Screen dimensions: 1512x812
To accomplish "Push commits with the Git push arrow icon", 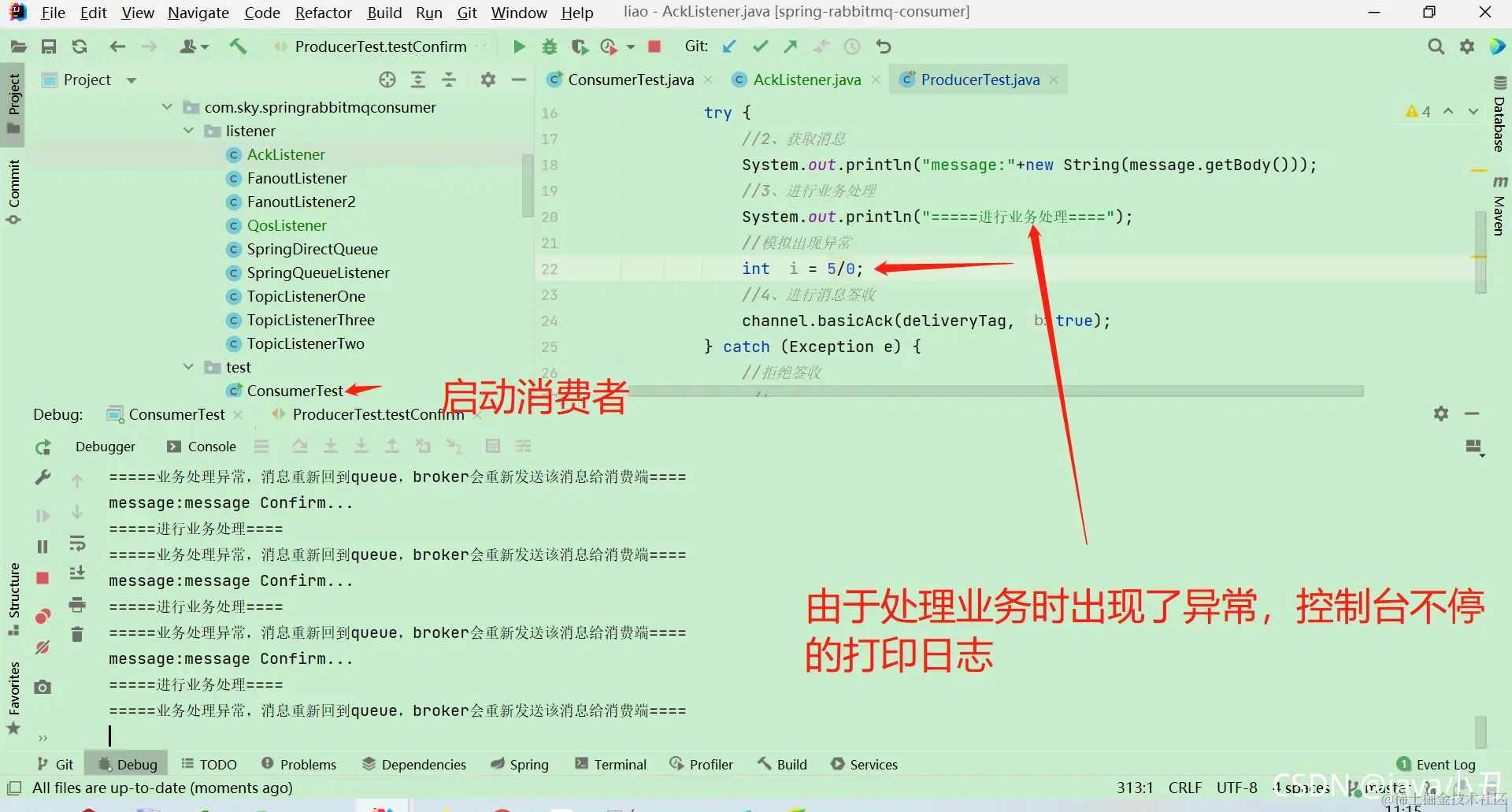I will click(791, 46).
